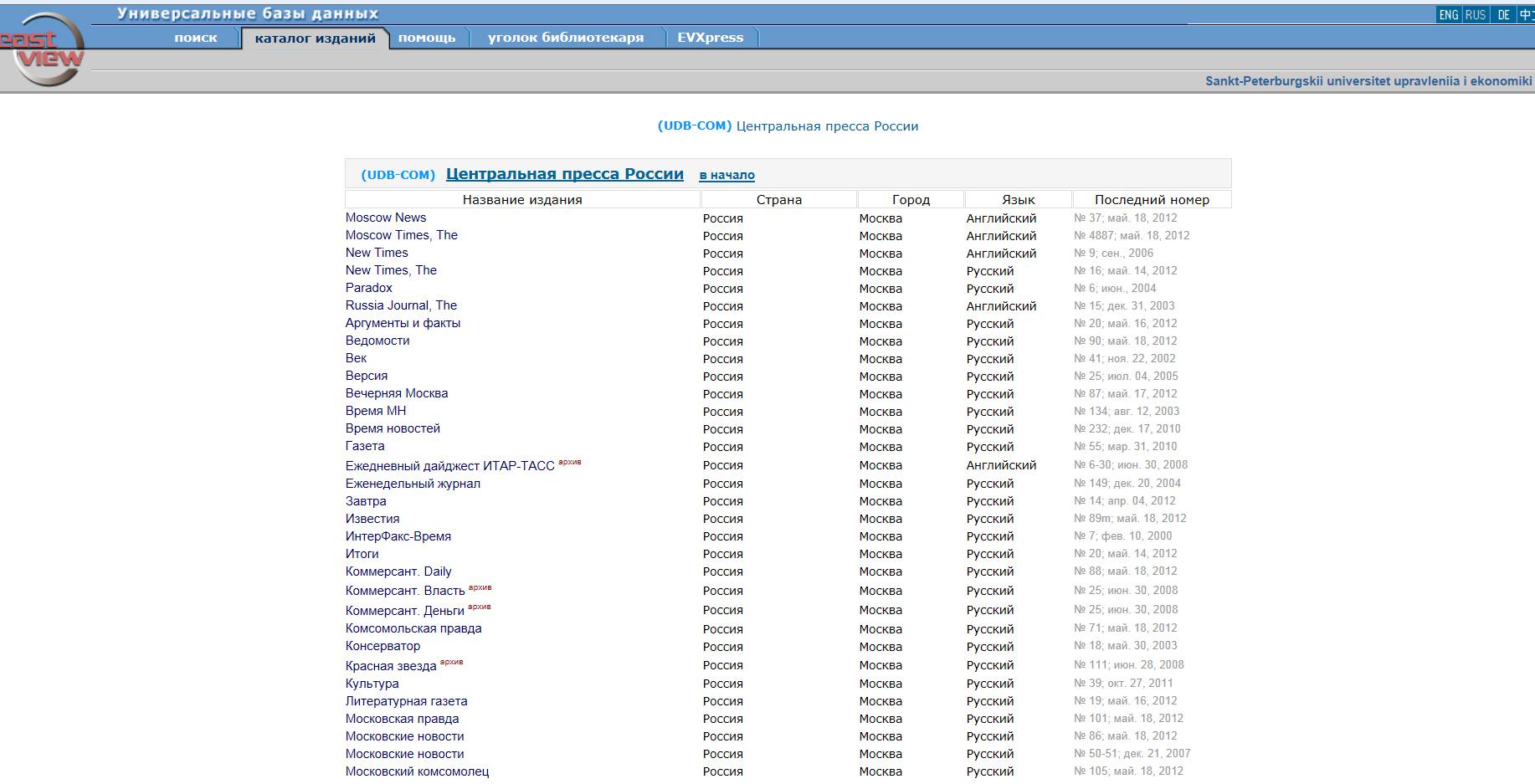
Task: Open Ежедневный дайджест ИТАР-ТАСС publication
Action: tap(450, 465)
